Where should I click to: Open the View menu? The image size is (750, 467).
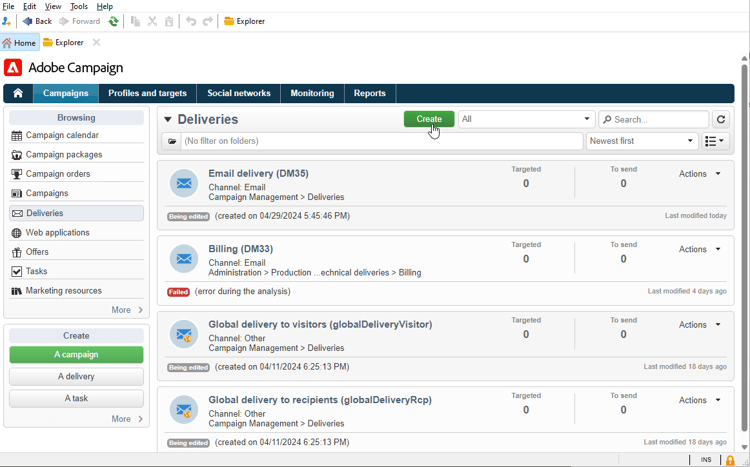click(x=53, y=6)
